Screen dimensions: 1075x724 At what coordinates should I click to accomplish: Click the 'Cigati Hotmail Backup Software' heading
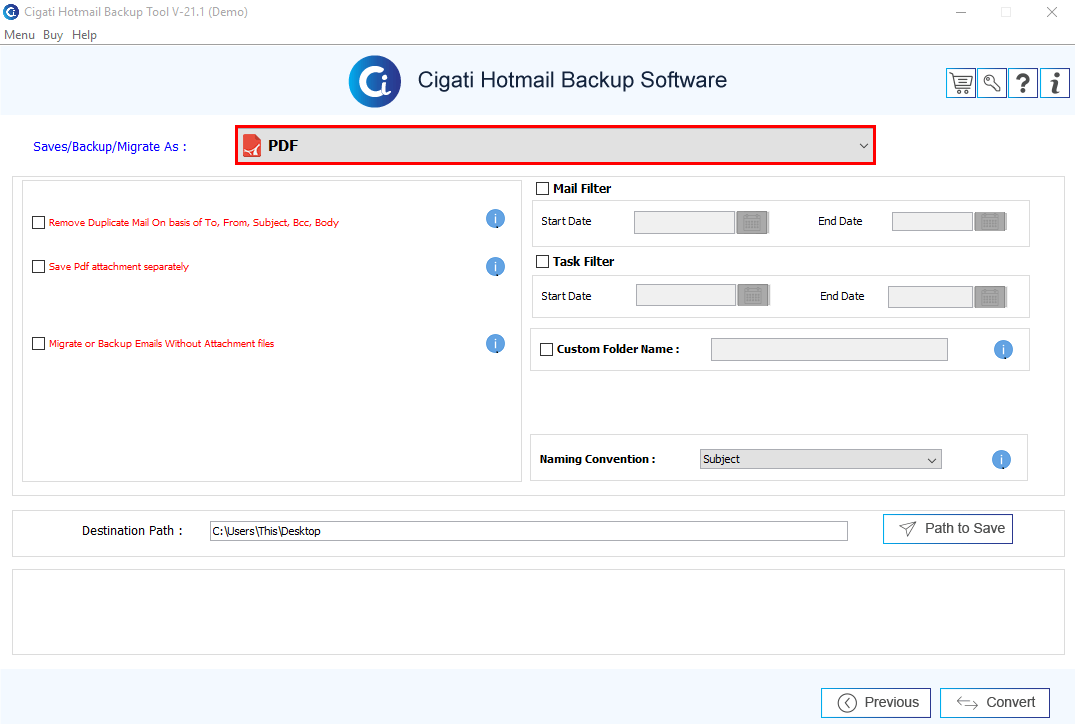click(572, 80)
